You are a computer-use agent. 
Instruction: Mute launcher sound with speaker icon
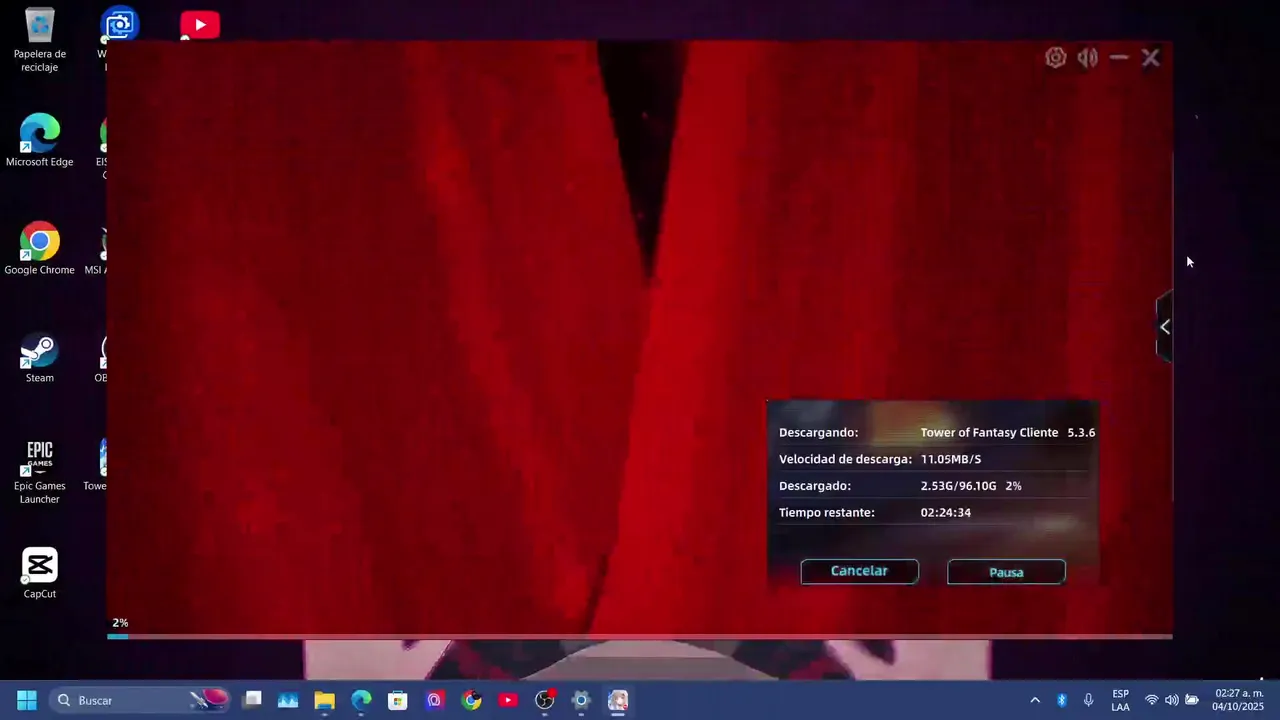click(1088, 58)
